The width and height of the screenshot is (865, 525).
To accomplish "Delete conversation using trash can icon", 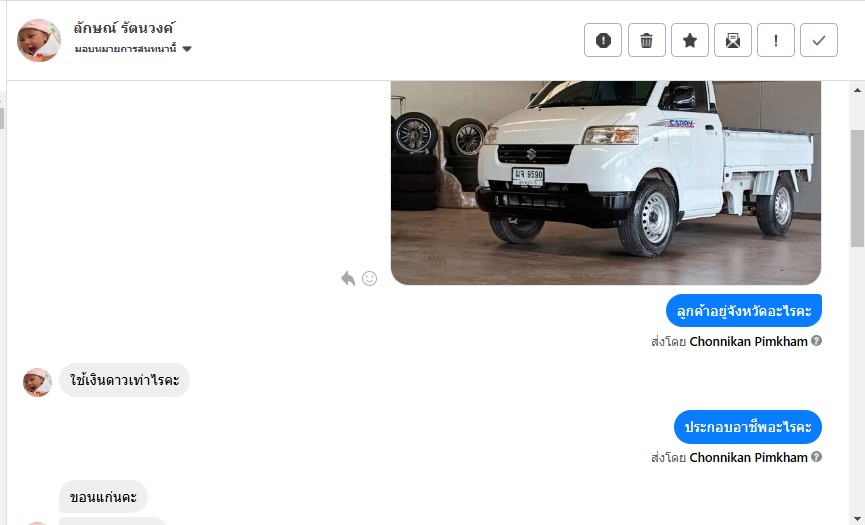I will point(647,40).
